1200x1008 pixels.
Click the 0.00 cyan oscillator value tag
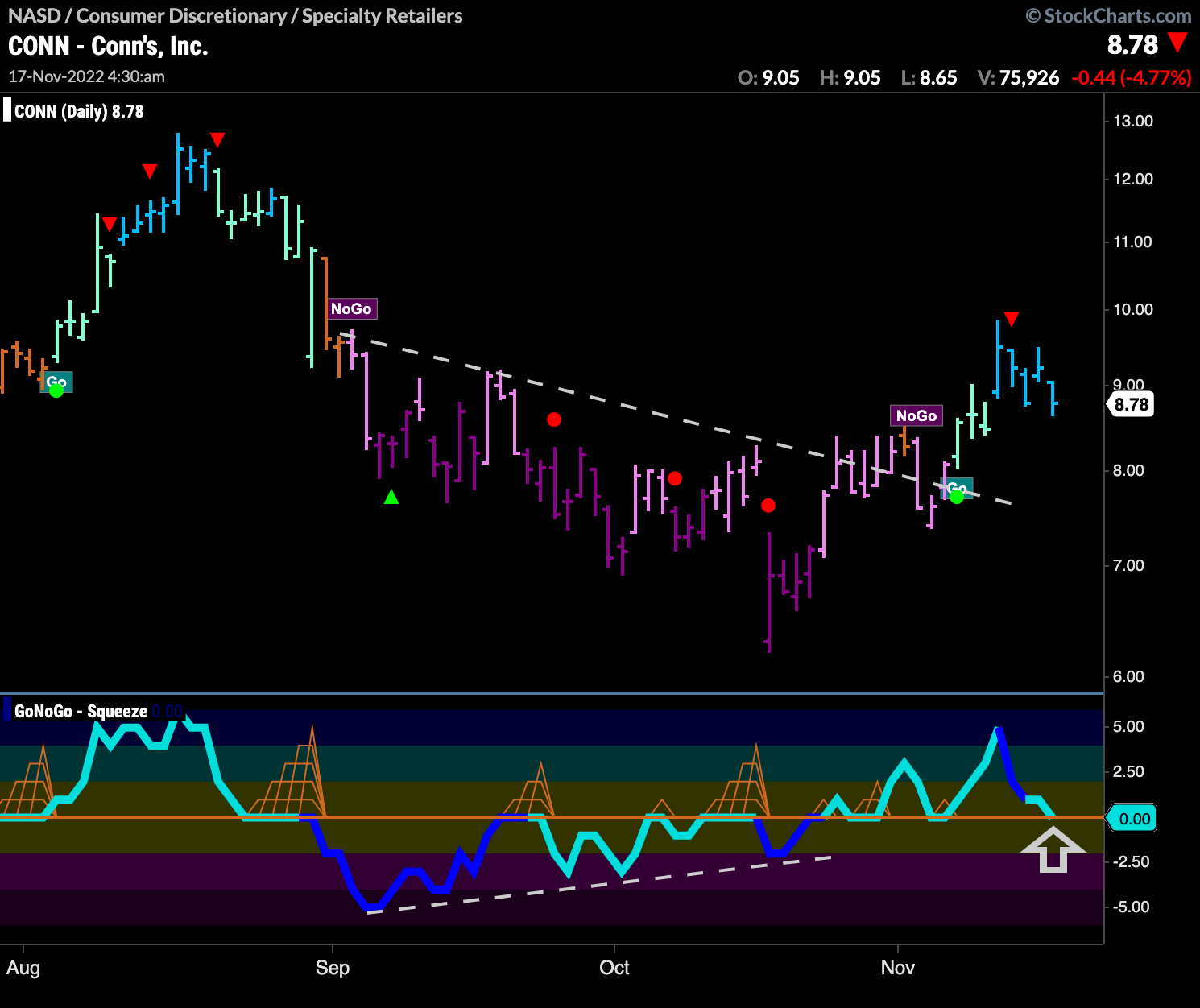coord(1132,819)
